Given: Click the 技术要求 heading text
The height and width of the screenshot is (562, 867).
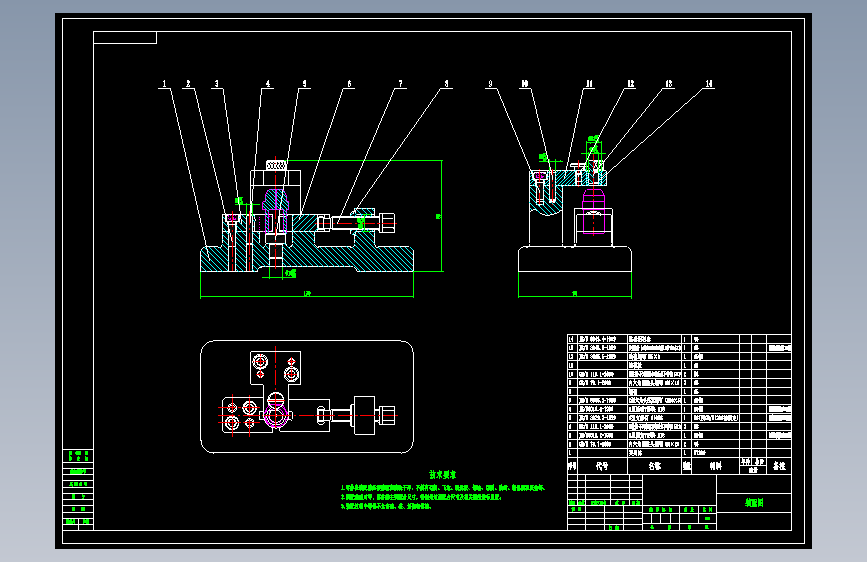Looking at the screenshot, I should coord(442,475).
